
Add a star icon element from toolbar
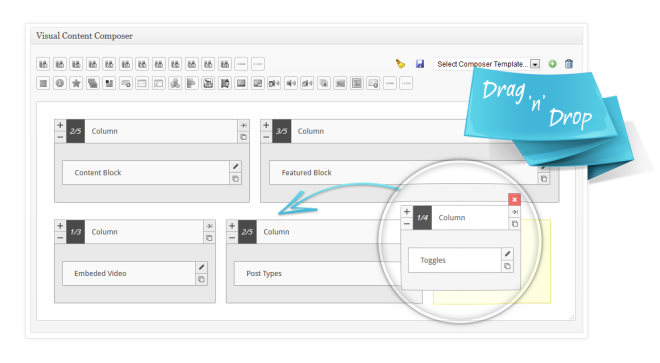pos(76,83)
